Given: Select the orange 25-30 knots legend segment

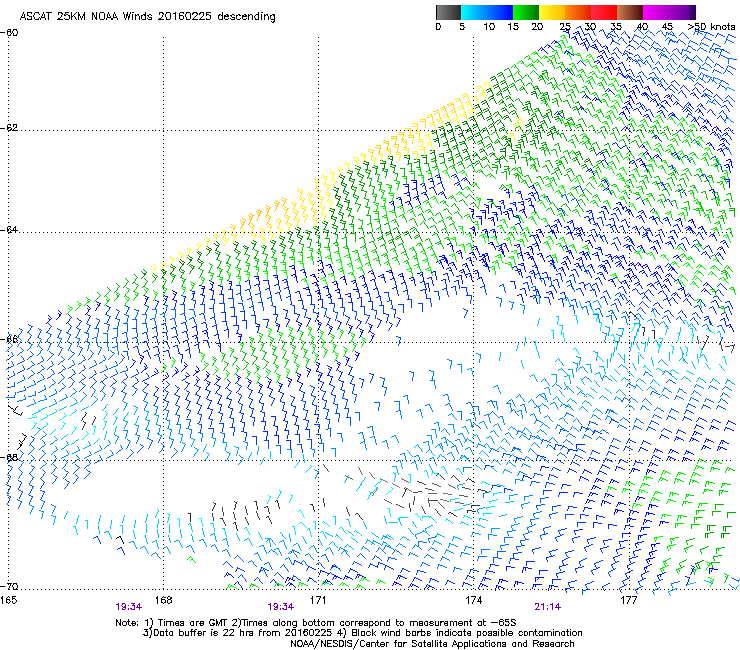Looking at the screenshot, I should pos(578,12).
